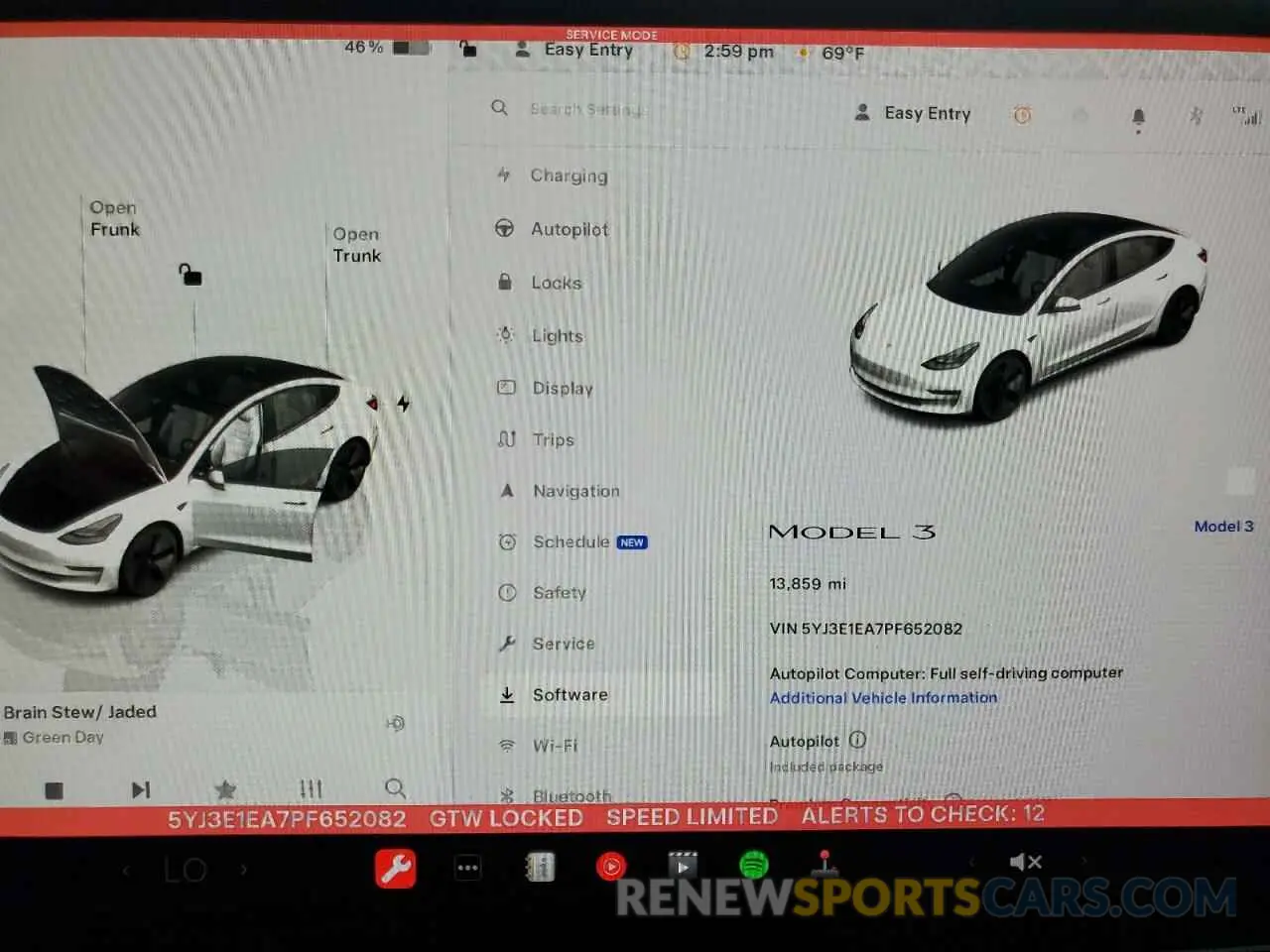This screenshot has height=952, width=1270.
Task: Open the Theater clapperboard app
Action: (683, 866)
